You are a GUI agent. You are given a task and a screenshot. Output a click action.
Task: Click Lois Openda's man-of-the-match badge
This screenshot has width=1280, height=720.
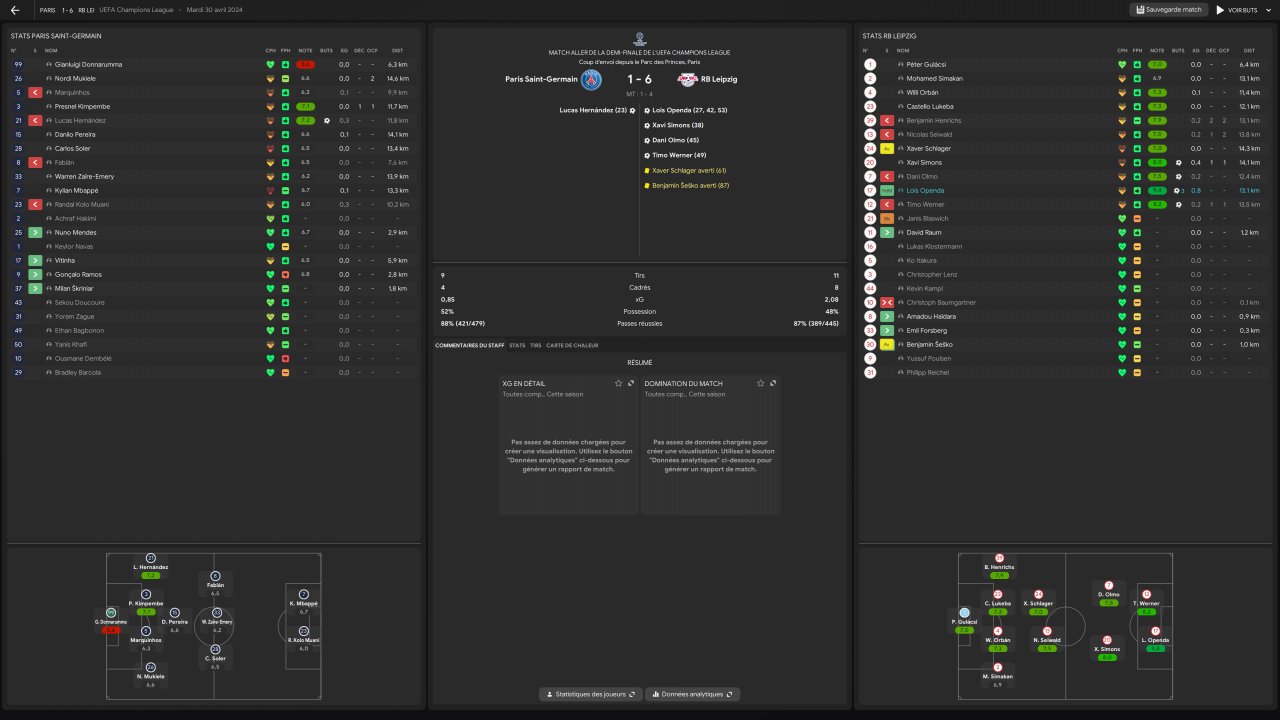click(x=887, y=190)
